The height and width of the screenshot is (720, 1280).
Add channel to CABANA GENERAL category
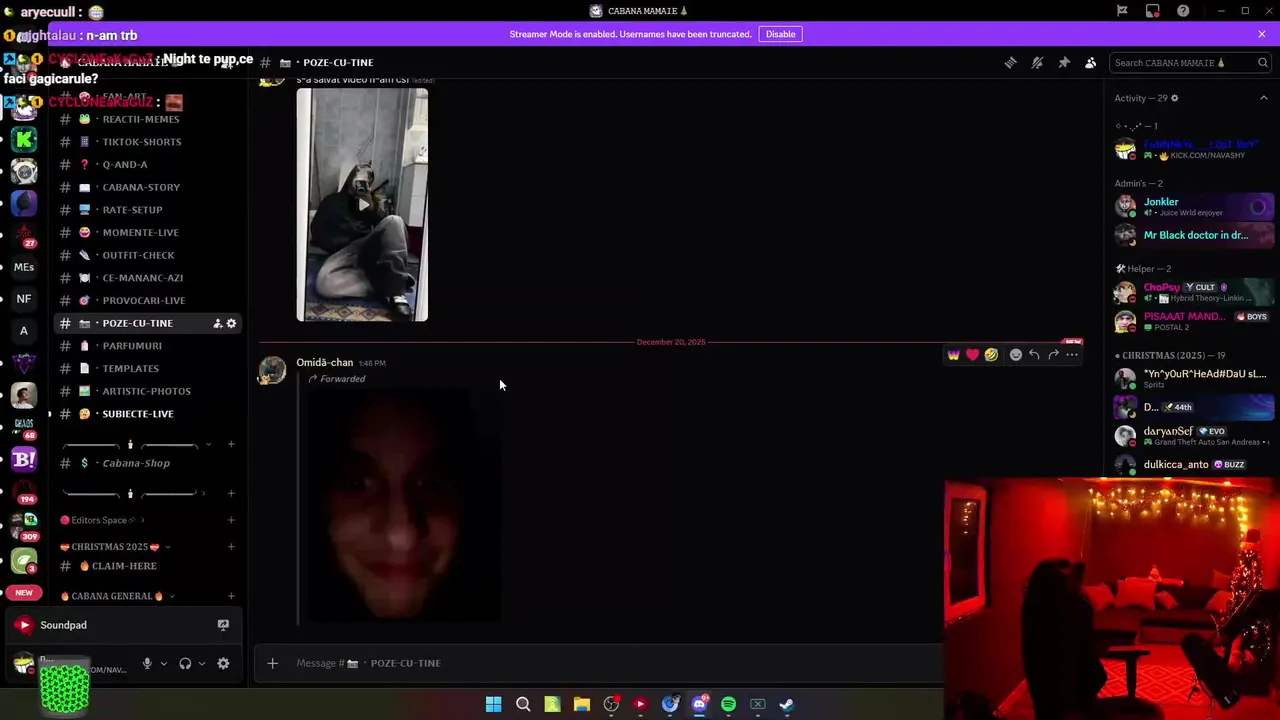coord(231,596)
